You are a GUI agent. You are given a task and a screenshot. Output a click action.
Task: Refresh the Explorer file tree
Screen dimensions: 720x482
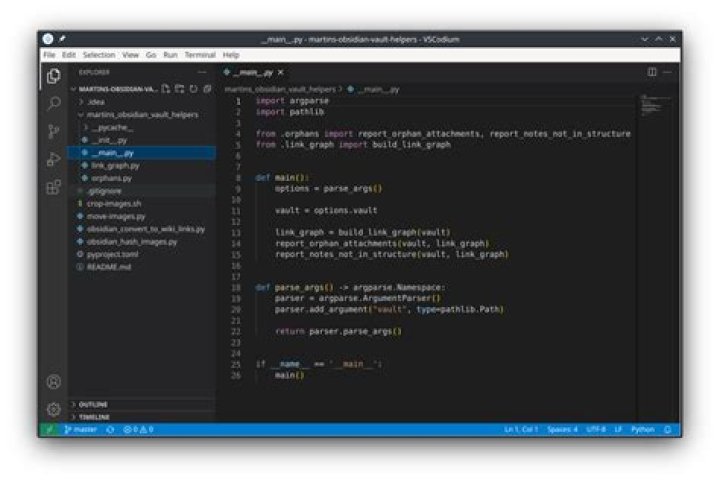193,89
